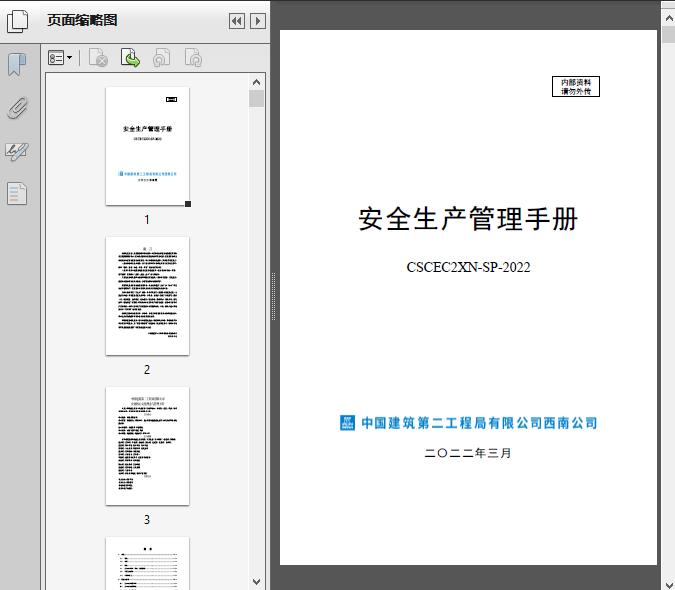Click the title 安全生产管理手册

[468, 219]
